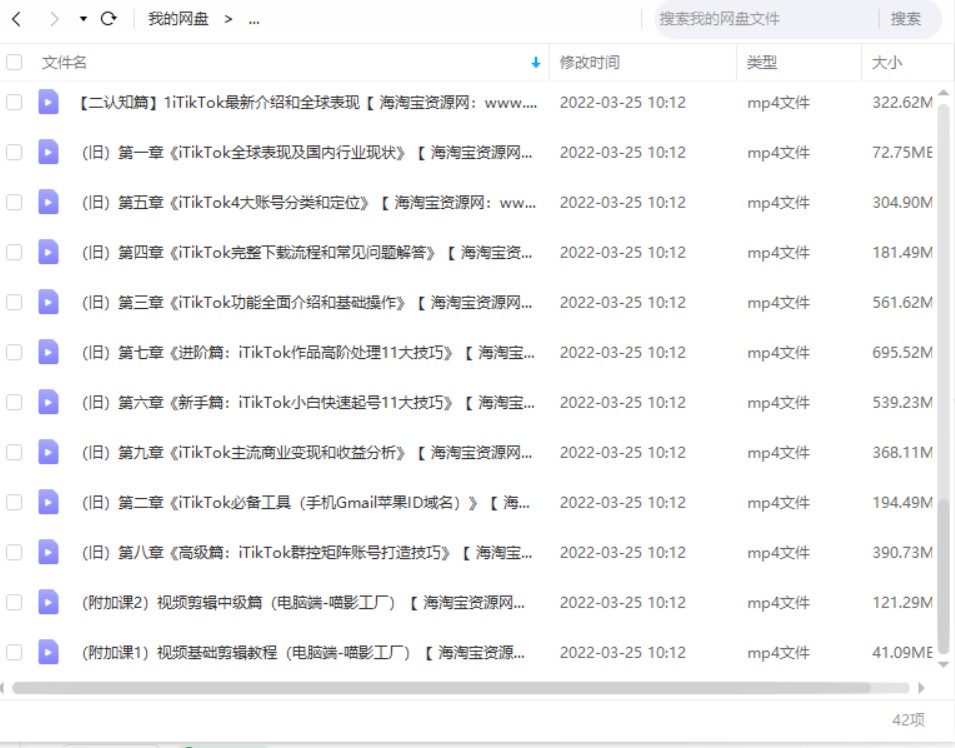Open file 第一章《iTikTok全球表现及国内行业现状》
Viewport: 955px width, 748px height.
pyautogui.click(x=307, y=152)
